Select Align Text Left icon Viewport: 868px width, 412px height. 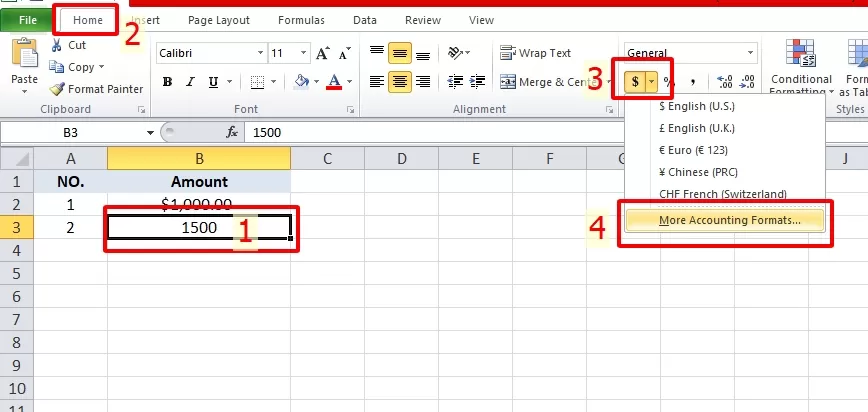click(x=377, y=82)
